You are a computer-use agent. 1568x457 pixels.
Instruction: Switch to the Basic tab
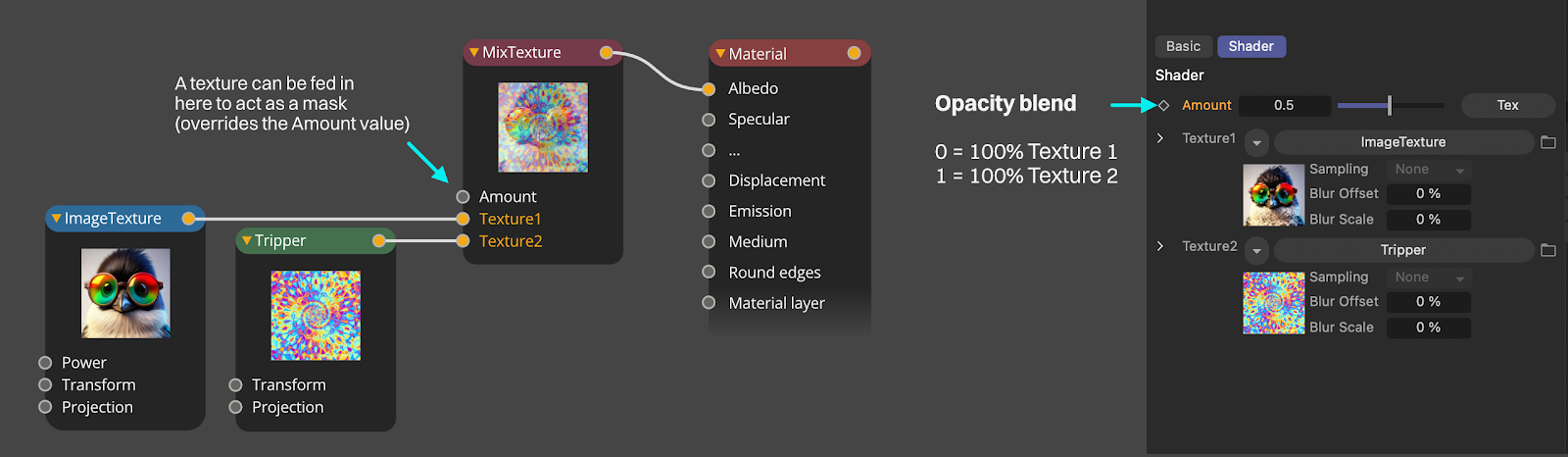pos(1183,46)
